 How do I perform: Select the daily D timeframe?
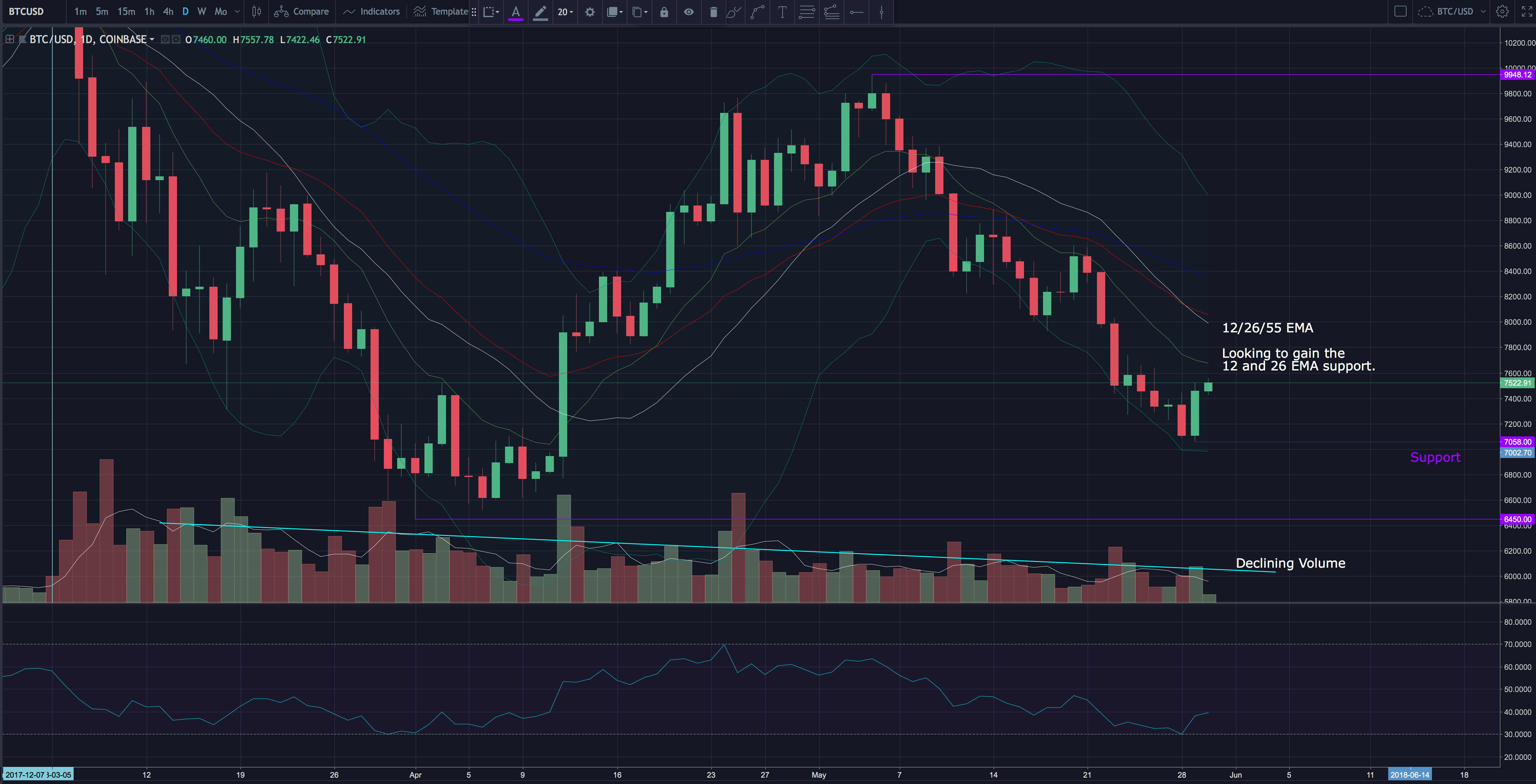[186, 11]
